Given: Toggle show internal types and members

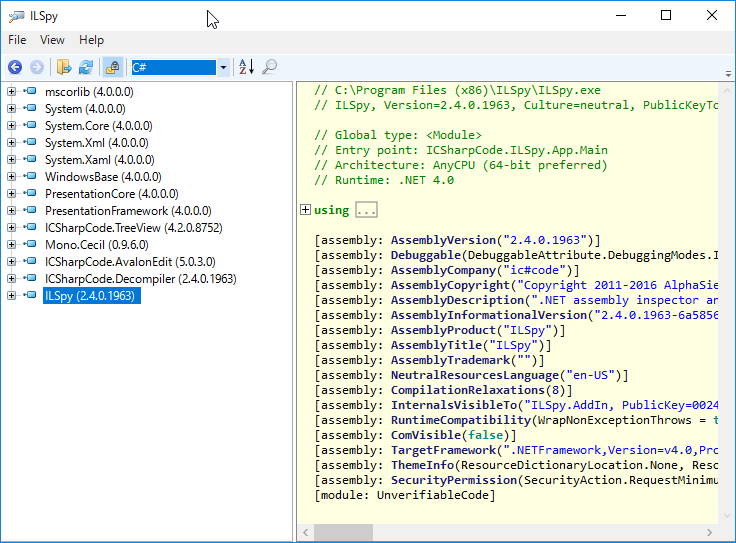Looking at the screenshot, I should click(113, 67).
